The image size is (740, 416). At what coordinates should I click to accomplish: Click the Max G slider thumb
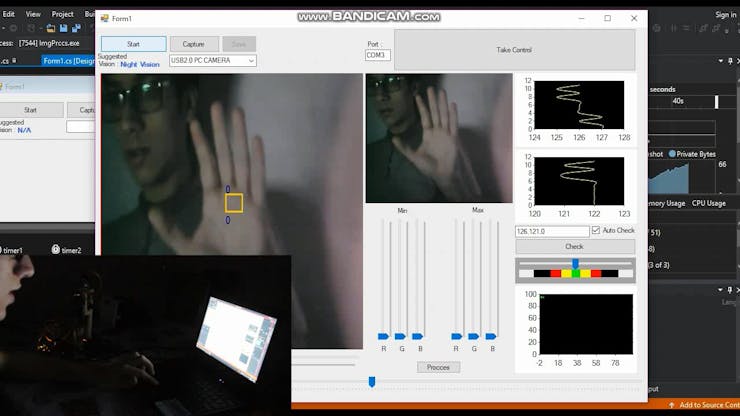[473, 336]
